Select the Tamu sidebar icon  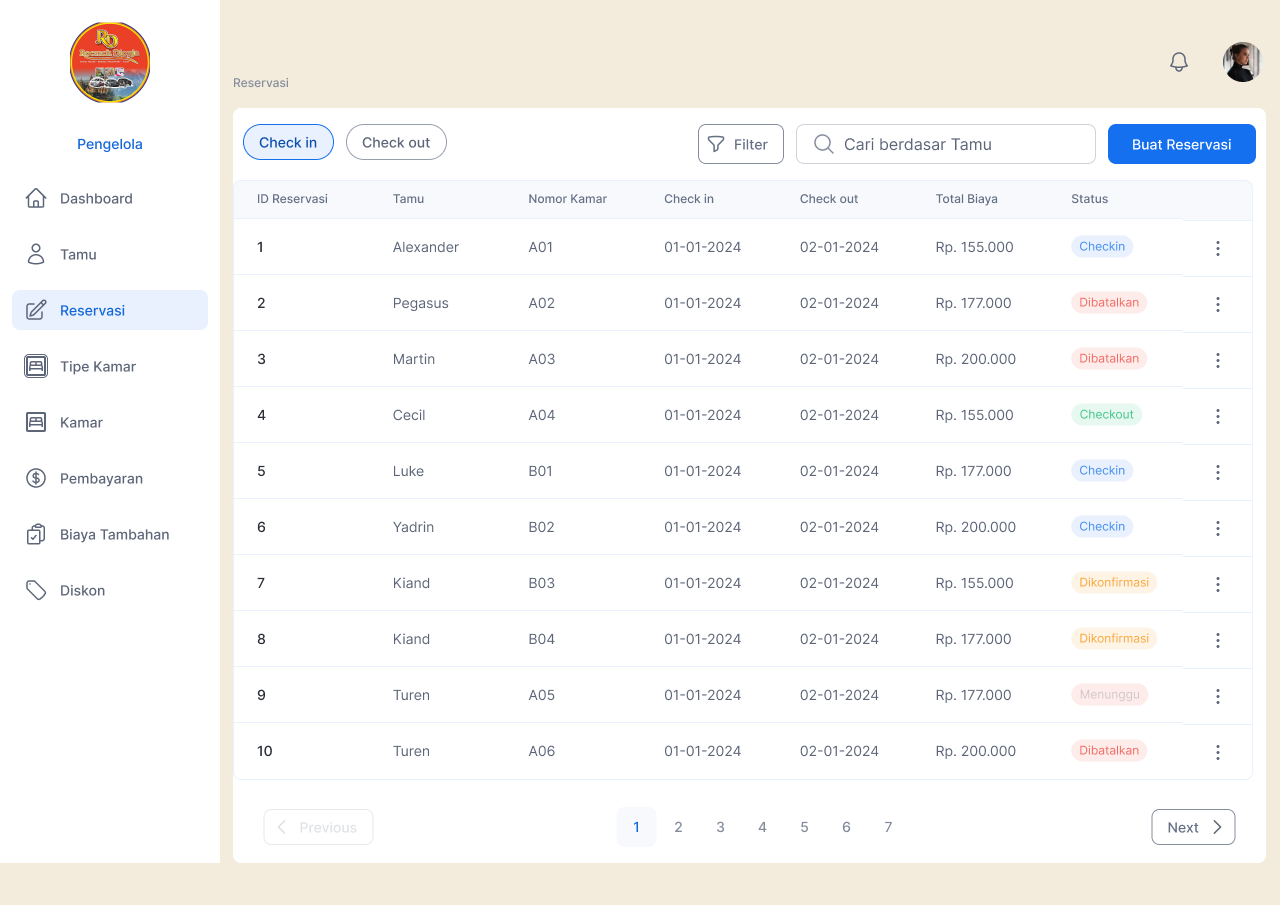click(36, 254)
